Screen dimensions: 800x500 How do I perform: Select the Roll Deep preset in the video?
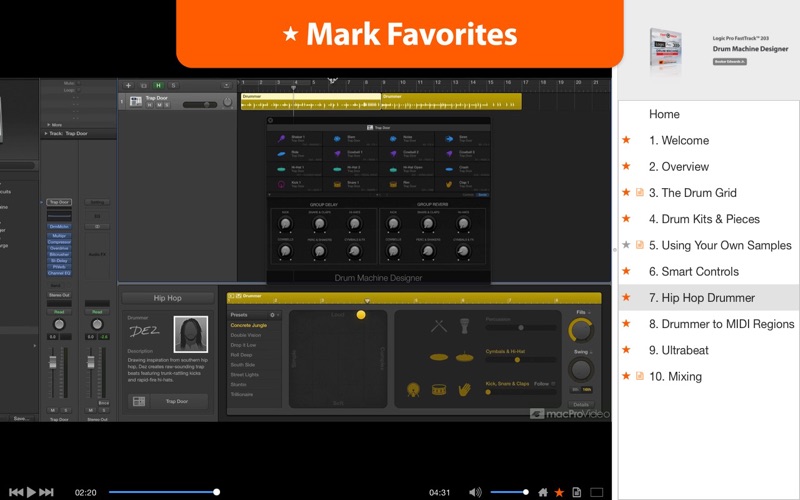241,355
